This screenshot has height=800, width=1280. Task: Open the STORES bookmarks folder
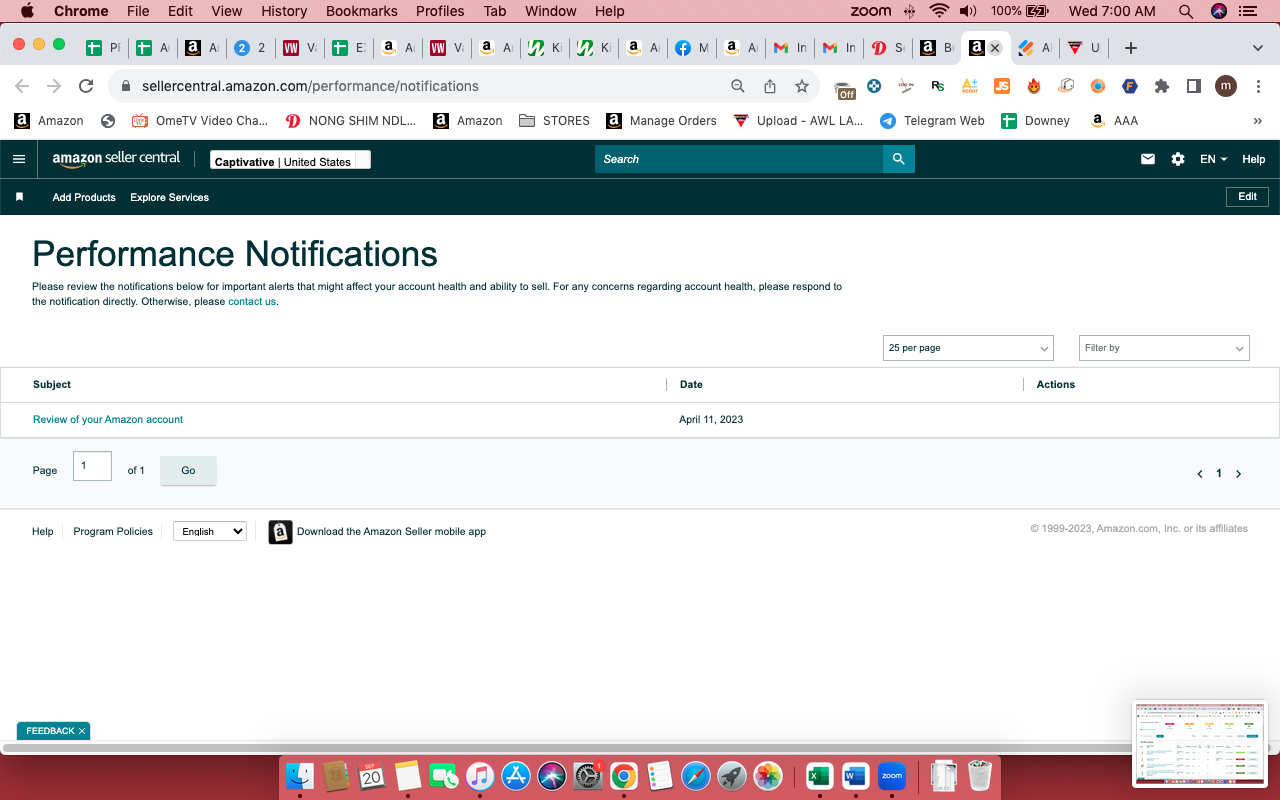coord(554,121)
